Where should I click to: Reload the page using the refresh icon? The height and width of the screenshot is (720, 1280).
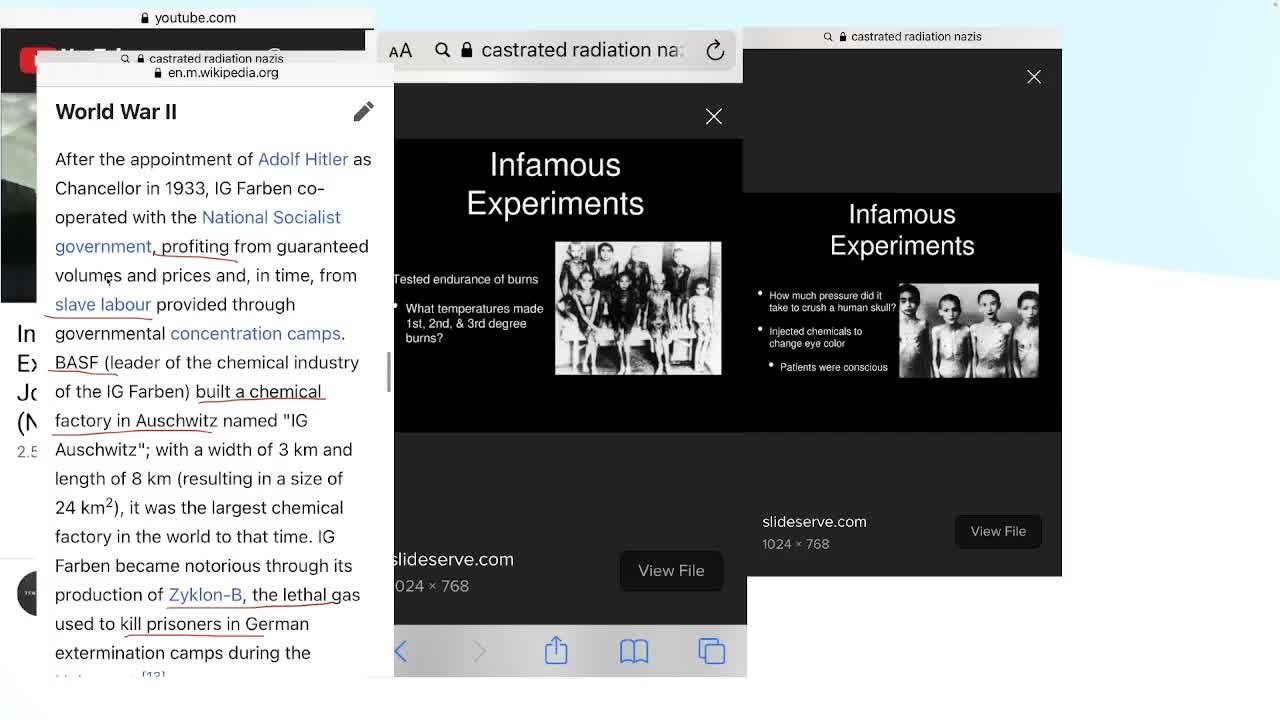(x=715, y=50)
